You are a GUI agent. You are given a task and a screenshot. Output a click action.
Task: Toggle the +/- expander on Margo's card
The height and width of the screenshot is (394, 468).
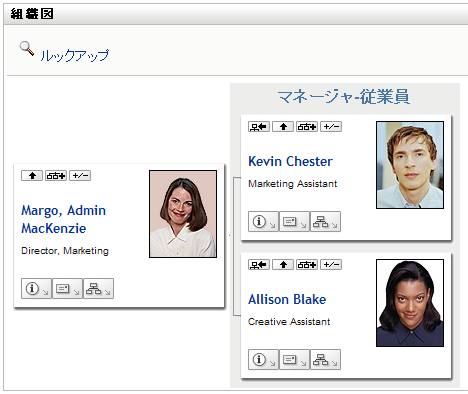[80, 176]
